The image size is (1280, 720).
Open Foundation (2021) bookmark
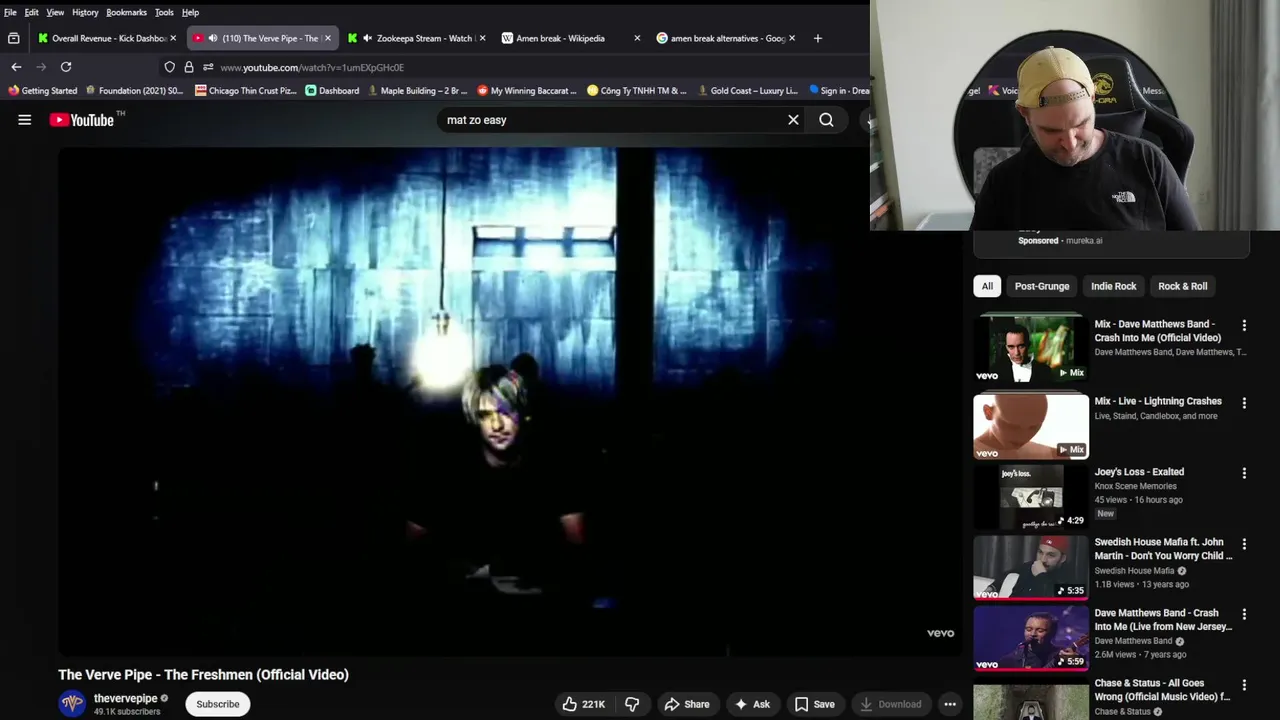134,91
